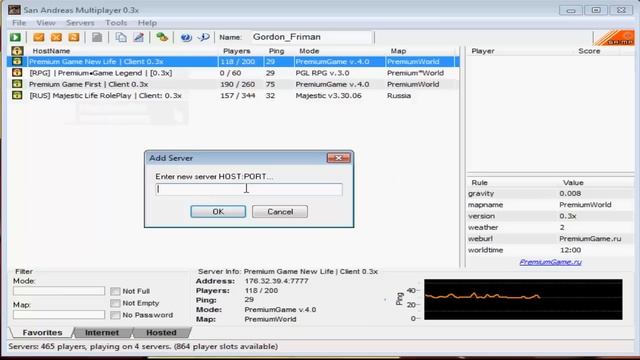Click the Player column header
Image resolution: width=640 pixels, height=360 pixels.
483,51
